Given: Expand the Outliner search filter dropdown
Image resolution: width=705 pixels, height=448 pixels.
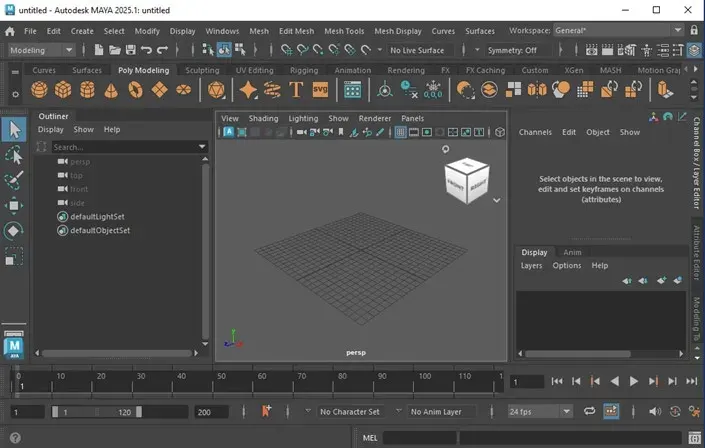Looking at the screenshot, I should pyautogui.click(x=202, y=147).
